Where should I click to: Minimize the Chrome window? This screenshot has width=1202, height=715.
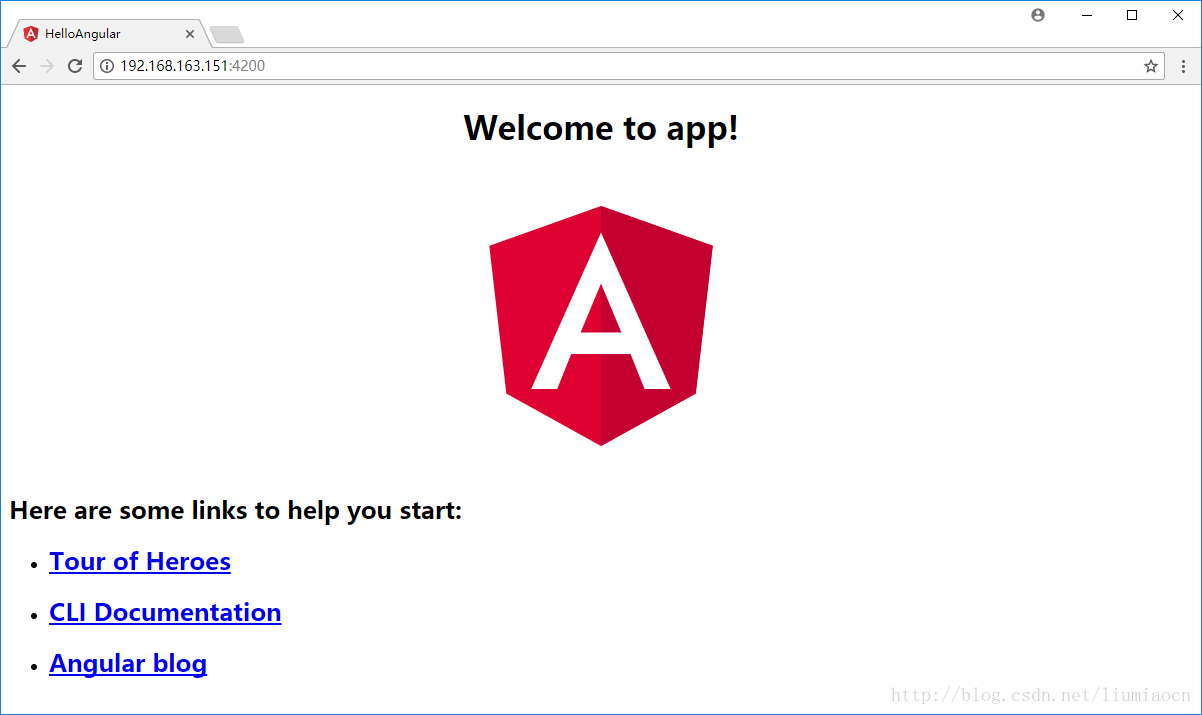click(x=1086, y=15)
